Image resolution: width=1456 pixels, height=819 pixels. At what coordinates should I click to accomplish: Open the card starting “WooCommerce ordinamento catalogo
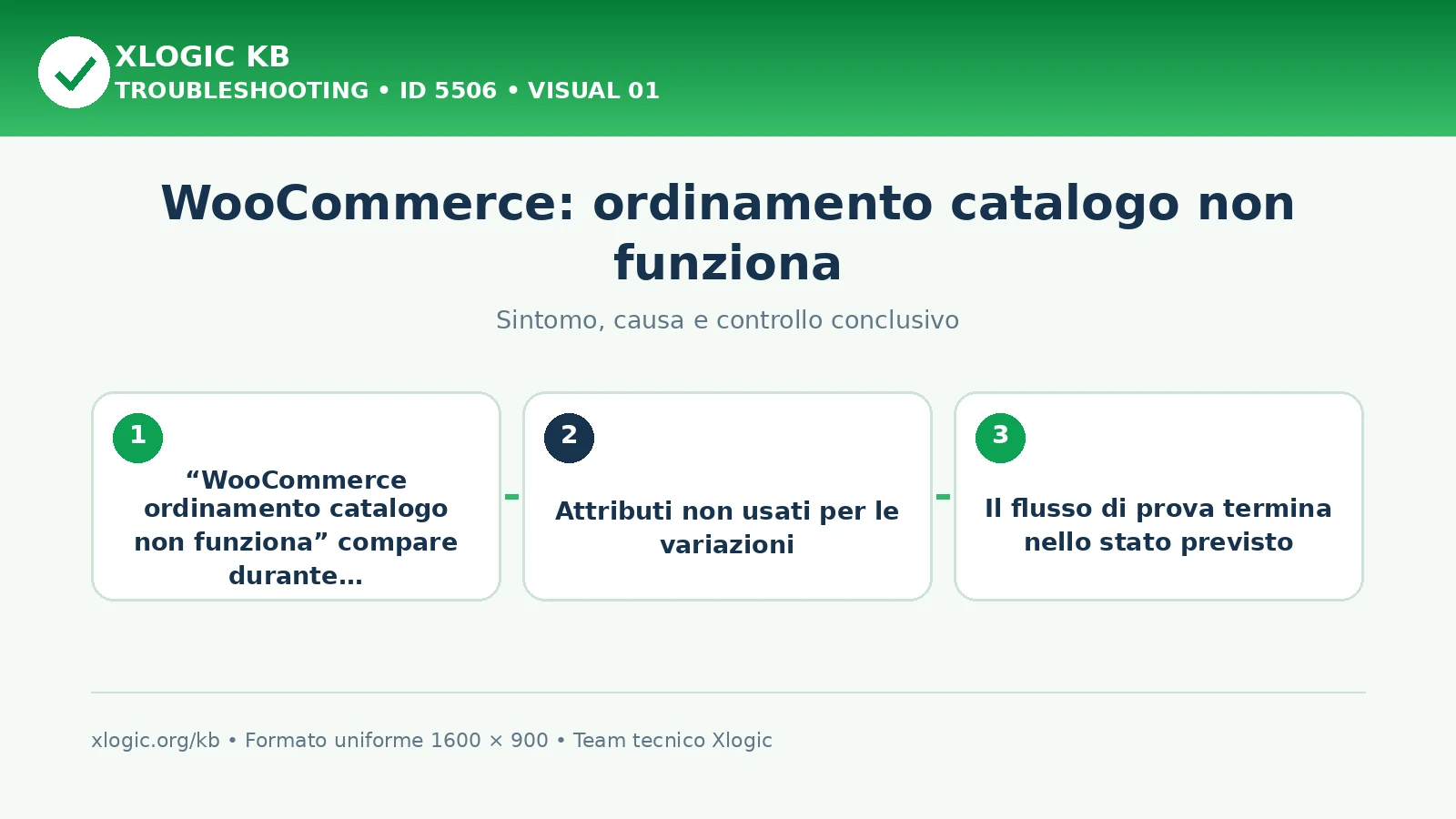click(297, 497)
